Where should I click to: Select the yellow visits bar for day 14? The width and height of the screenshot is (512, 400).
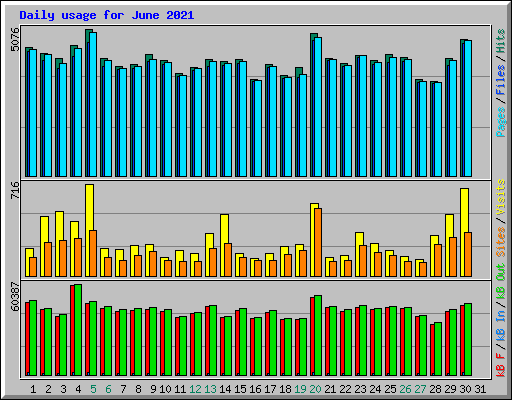pyautogui.click(x=224, y=245)
